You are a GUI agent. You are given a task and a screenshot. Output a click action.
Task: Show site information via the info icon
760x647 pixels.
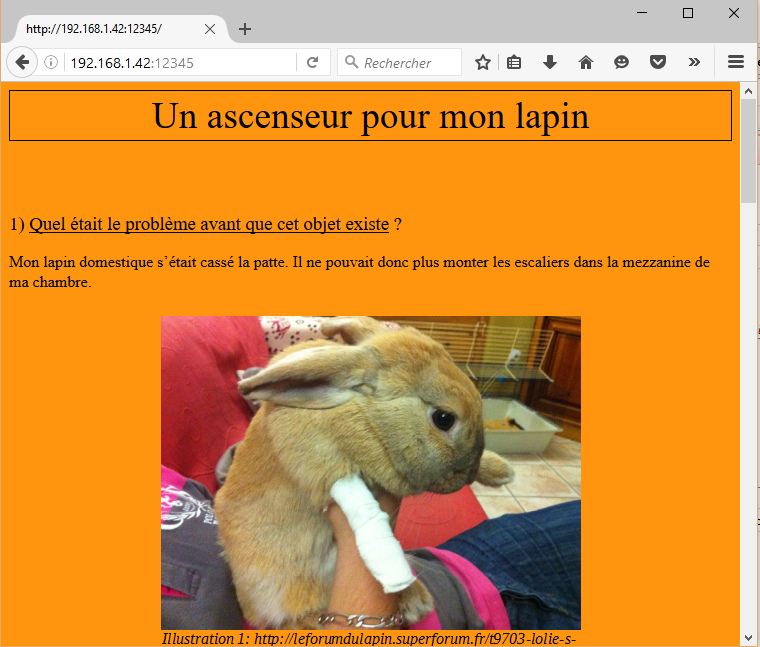point(51,62)
